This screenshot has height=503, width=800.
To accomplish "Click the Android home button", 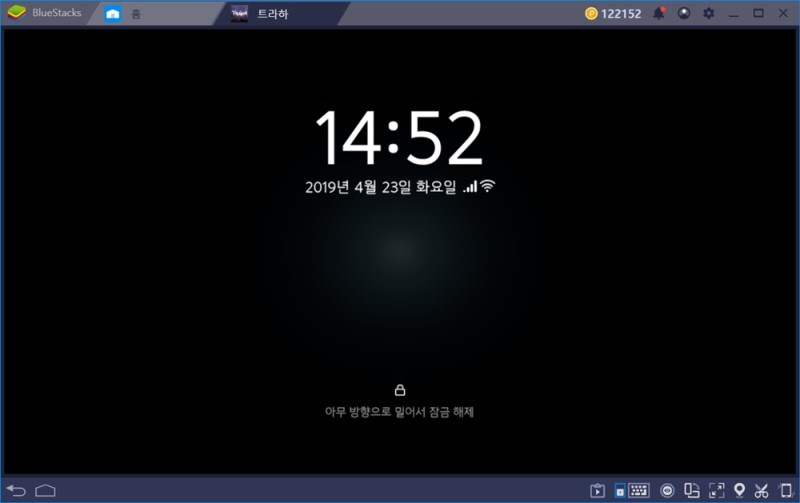I will (45, 490).
